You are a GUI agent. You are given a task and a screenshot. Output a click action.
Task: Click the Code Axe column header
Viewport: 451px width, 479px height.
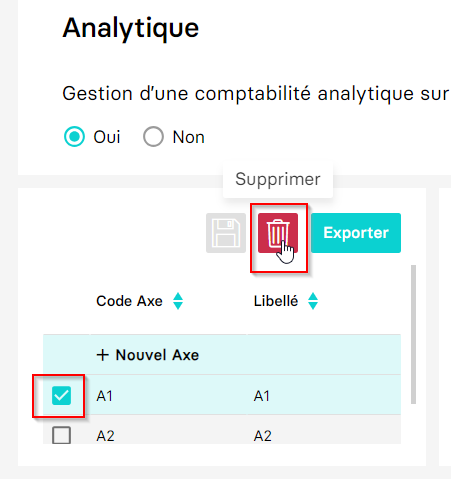pyautogui.click(x=129, y=301)
